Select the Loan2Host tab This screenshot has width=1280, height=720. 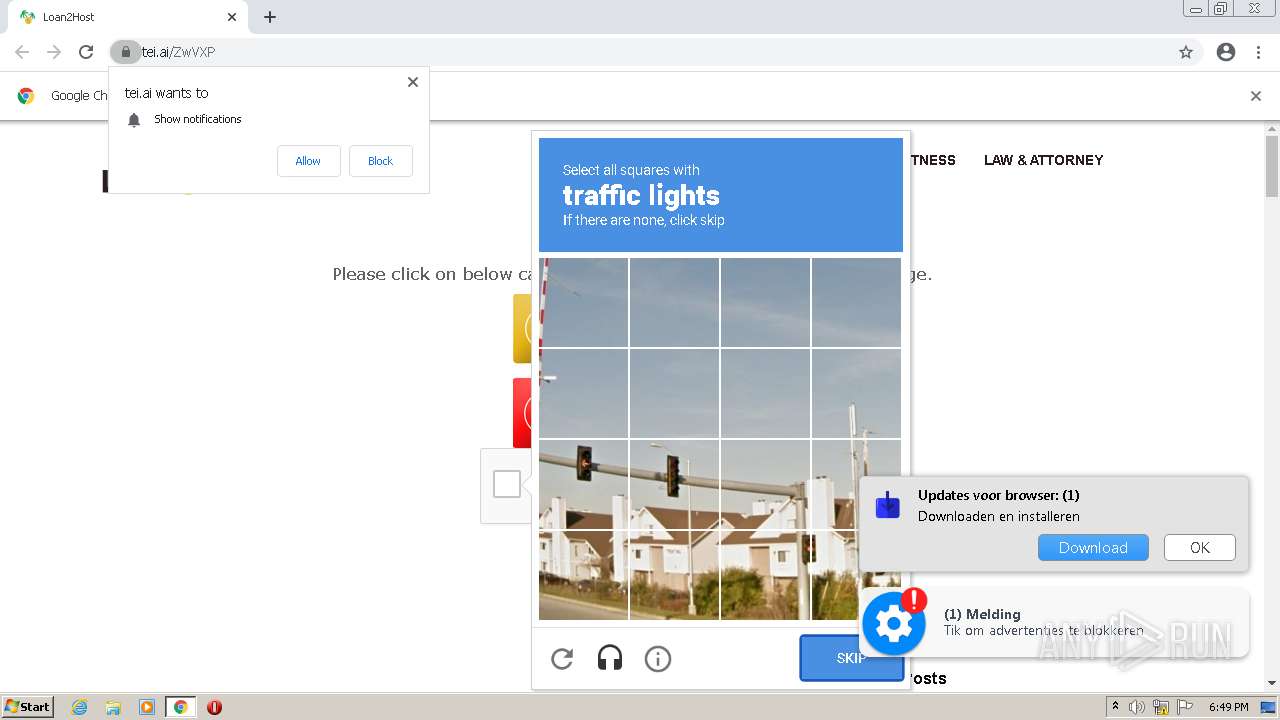(126, 17)
